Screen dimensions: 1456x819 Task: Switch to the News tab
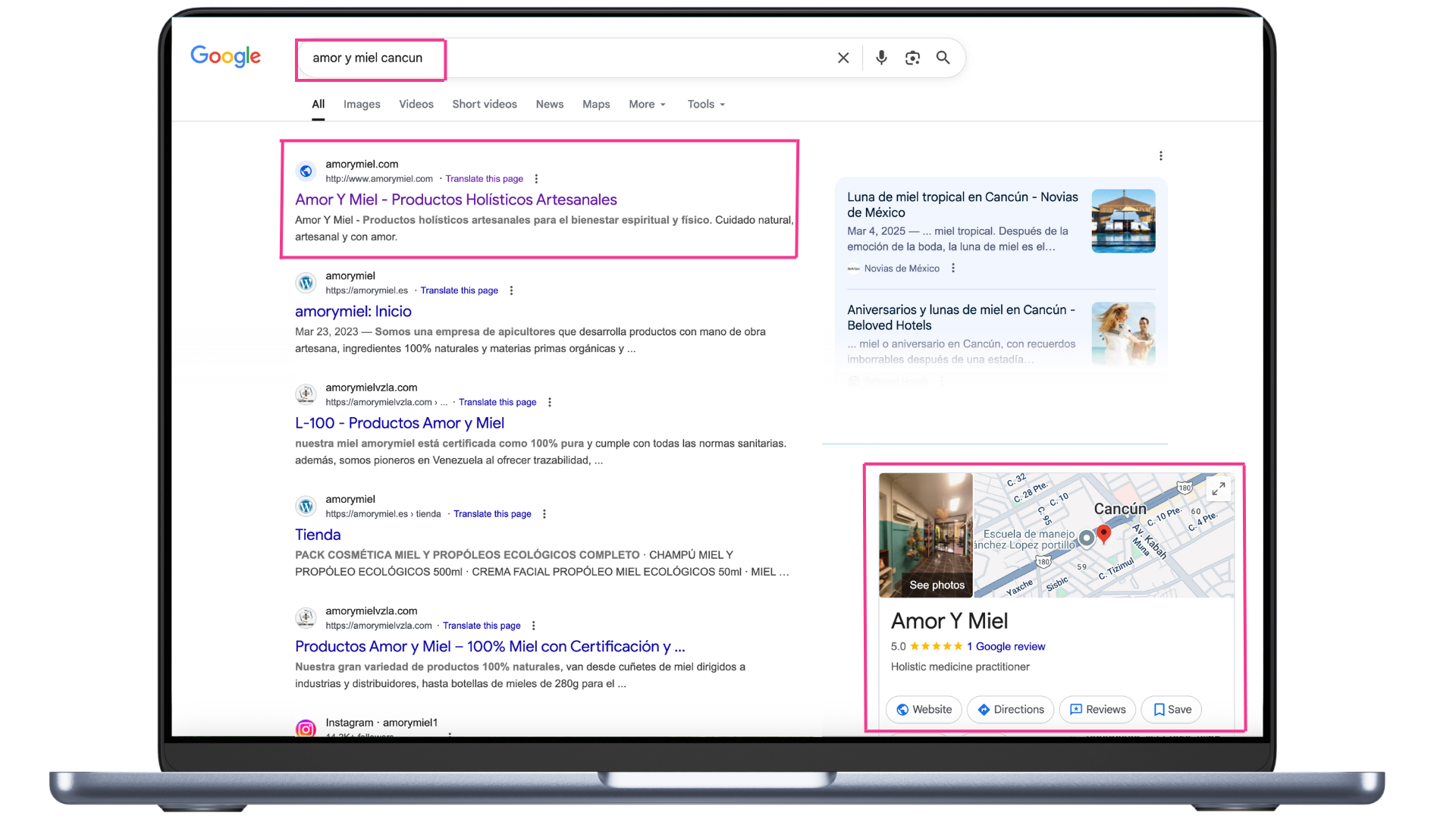click(x=549, y=104)
